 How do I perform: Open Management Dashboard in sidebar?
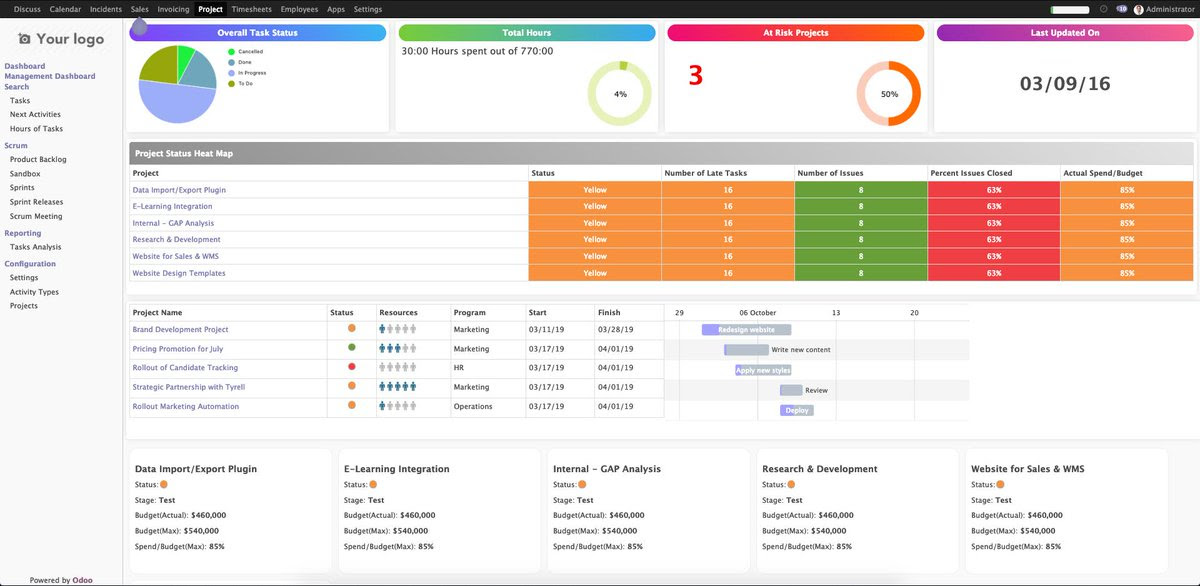(x=50, y=76)
